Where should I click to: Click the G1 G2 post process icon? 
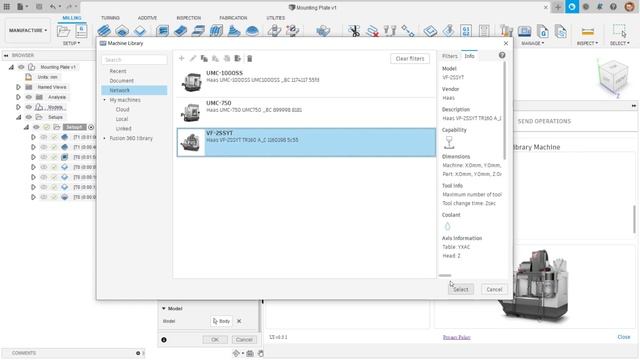pyautogui.click(x=466, y=31)
